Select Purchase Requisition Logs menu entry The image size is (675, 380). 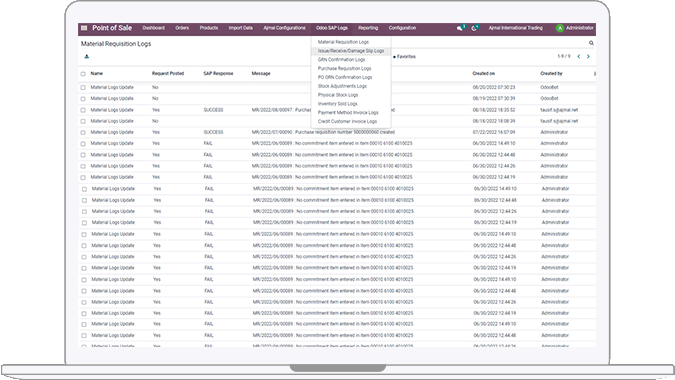(344, 68)
